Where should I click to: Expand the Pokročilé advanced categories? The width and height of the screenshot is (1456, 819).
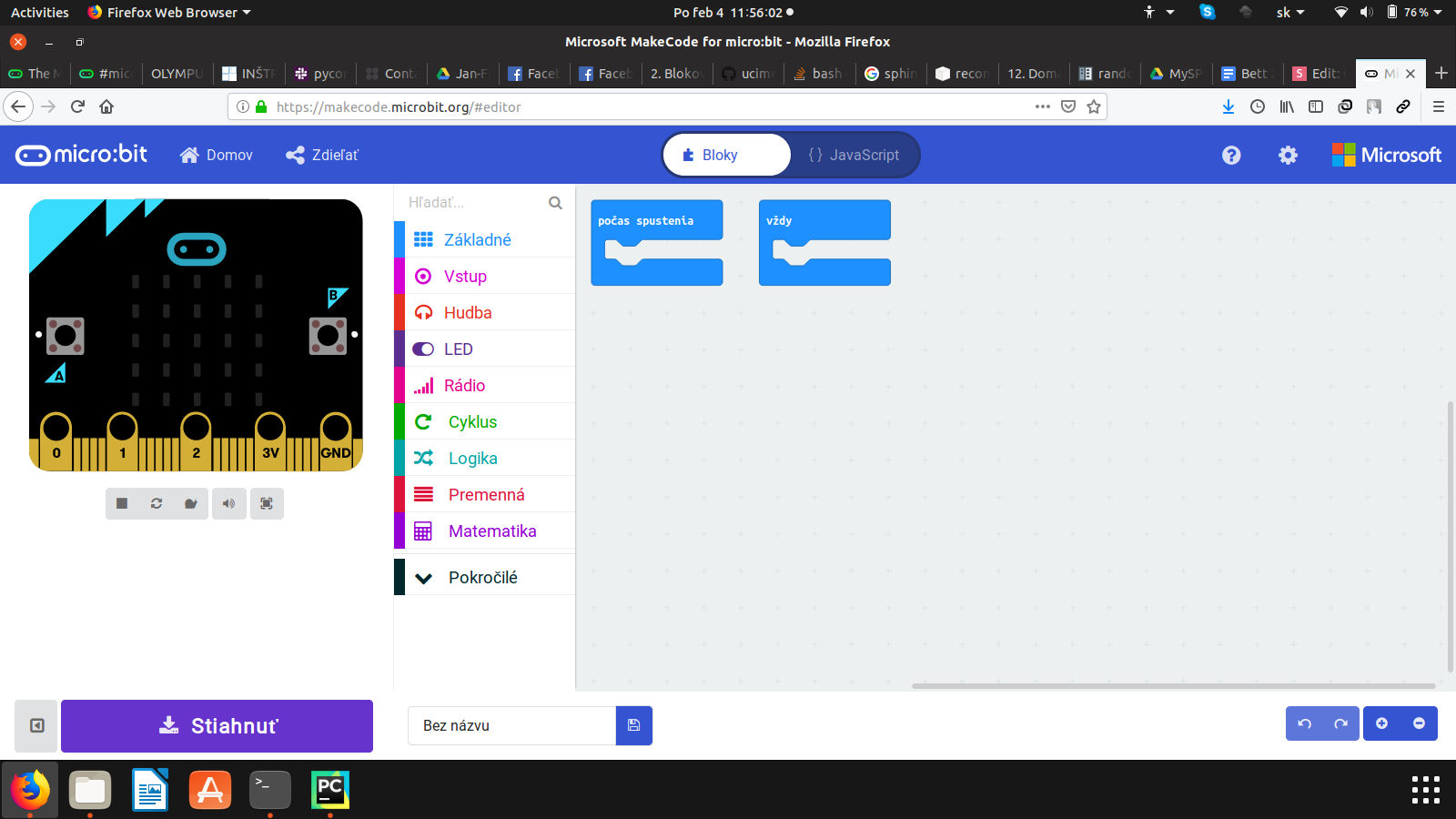(x=485, y=577)
